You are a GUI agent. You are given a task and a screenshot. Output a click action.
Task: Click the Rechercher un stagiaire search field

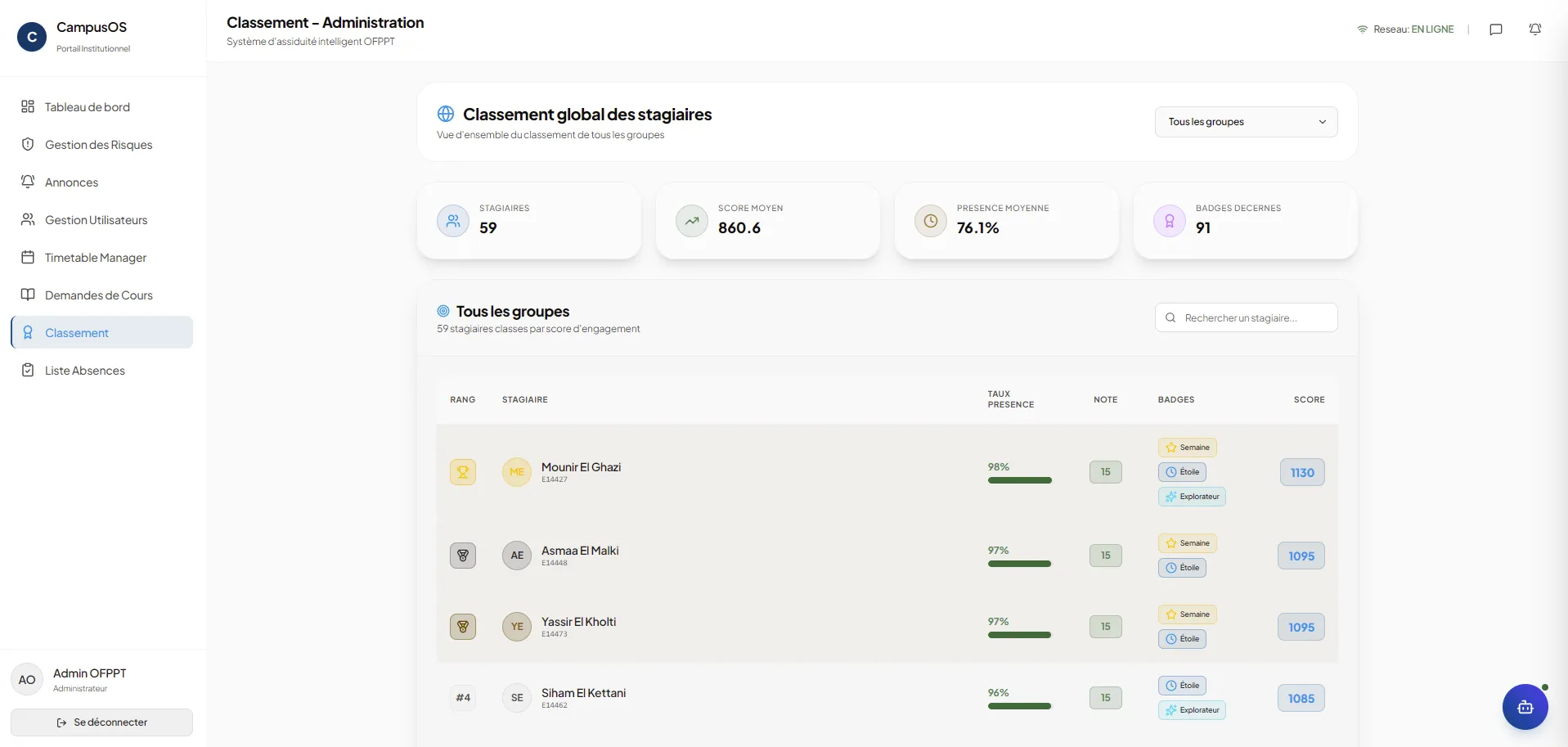point(1246,317)
